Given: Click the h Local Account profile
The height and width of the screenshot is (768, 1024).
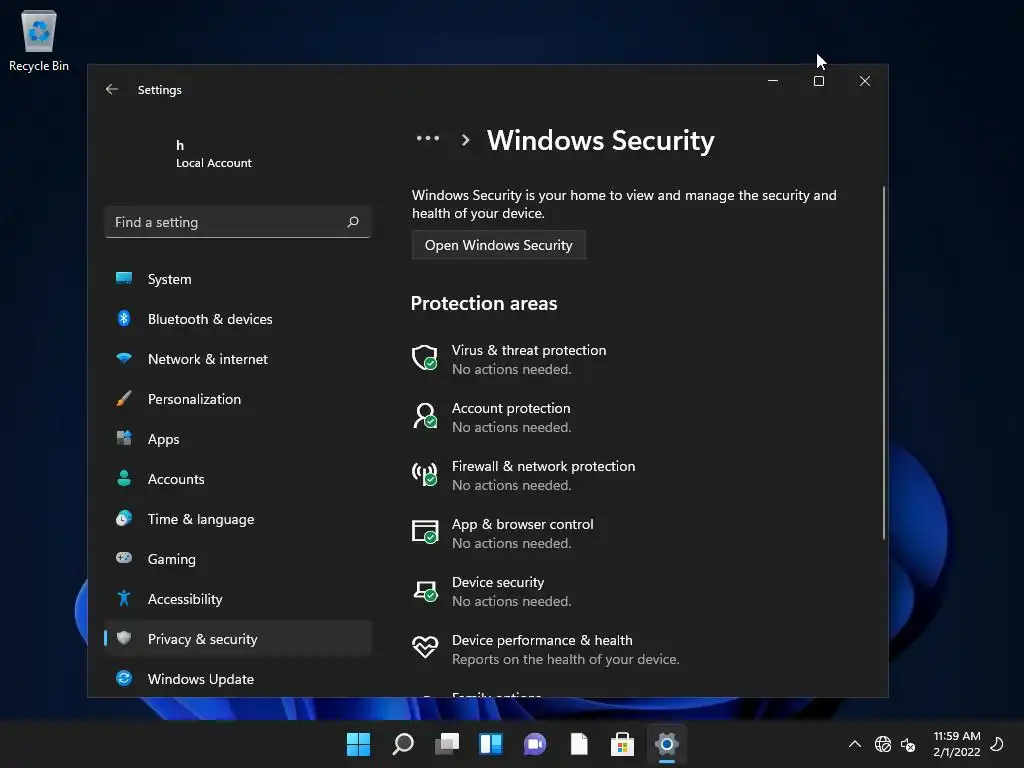Looking at the screenshot, I should [213, 154].
